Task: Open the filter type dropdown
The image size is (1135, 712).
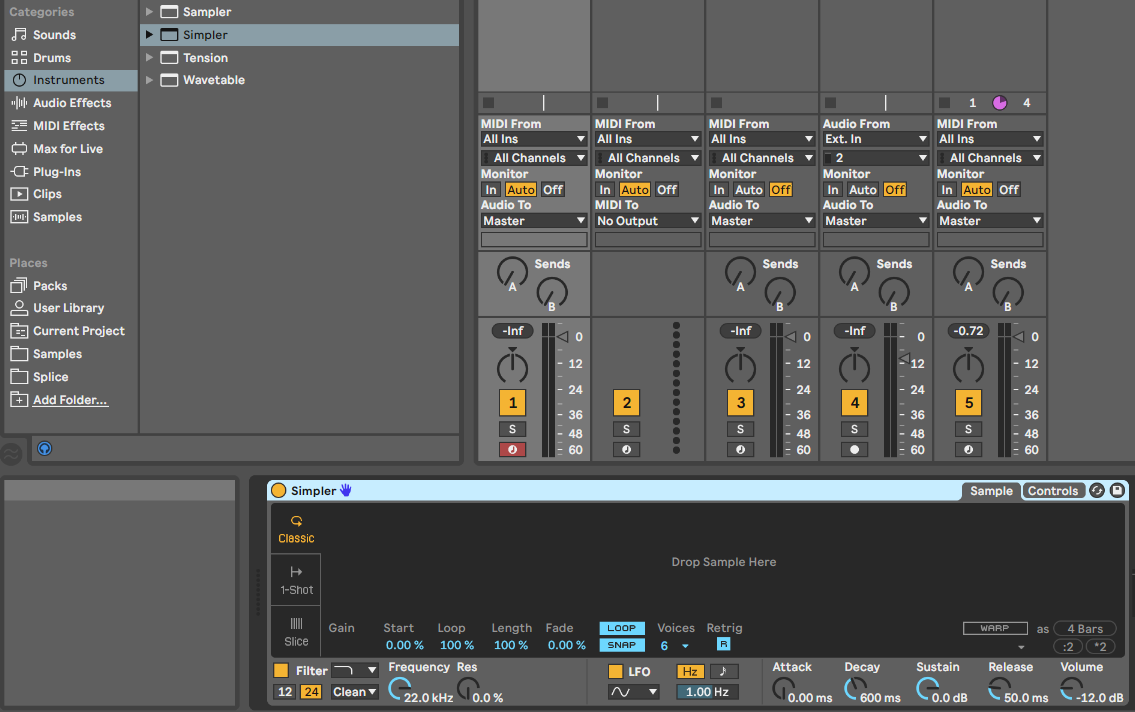Action: [355, 670]
